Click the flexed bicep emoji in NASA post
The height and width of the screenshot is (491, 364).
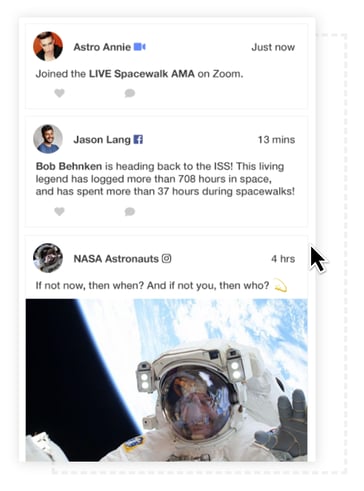(x=281, y=286)
